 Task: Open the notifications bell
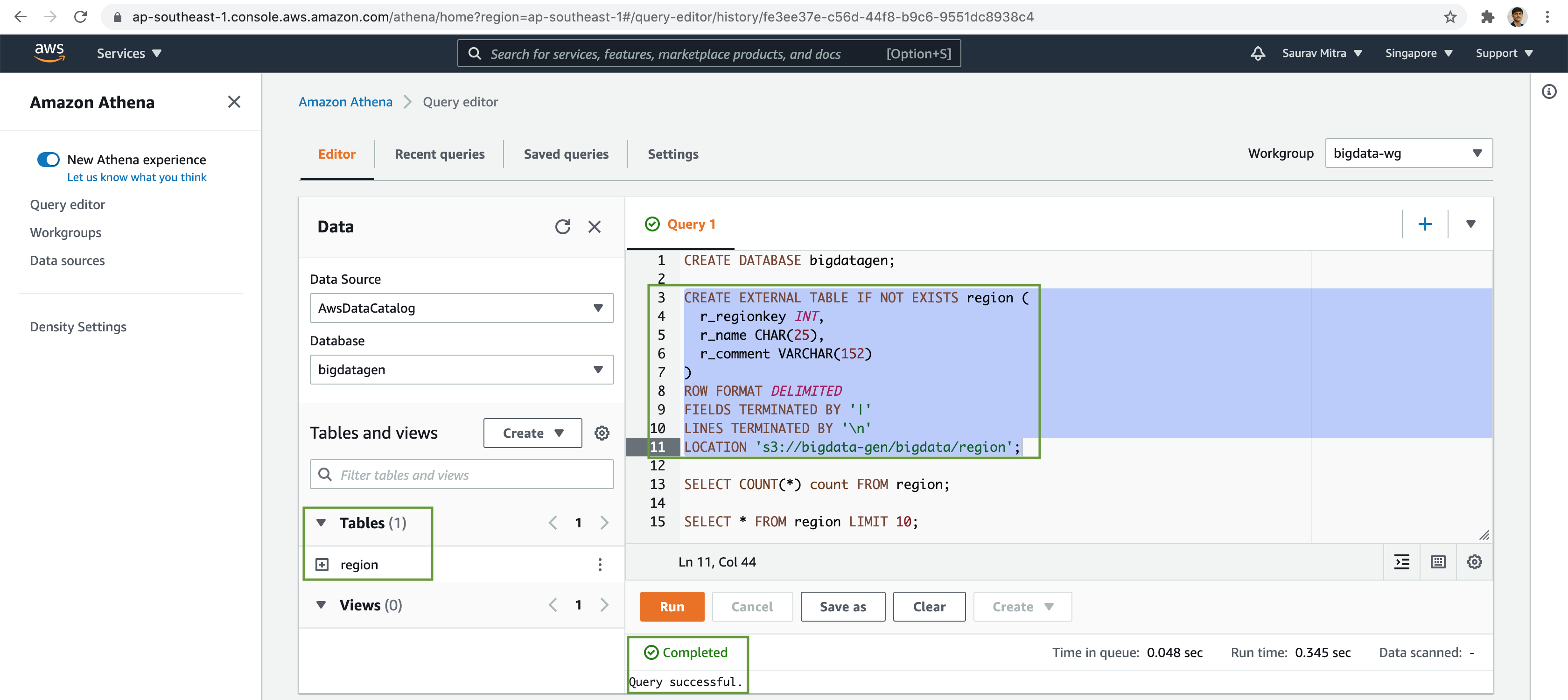click(1258, 54)
